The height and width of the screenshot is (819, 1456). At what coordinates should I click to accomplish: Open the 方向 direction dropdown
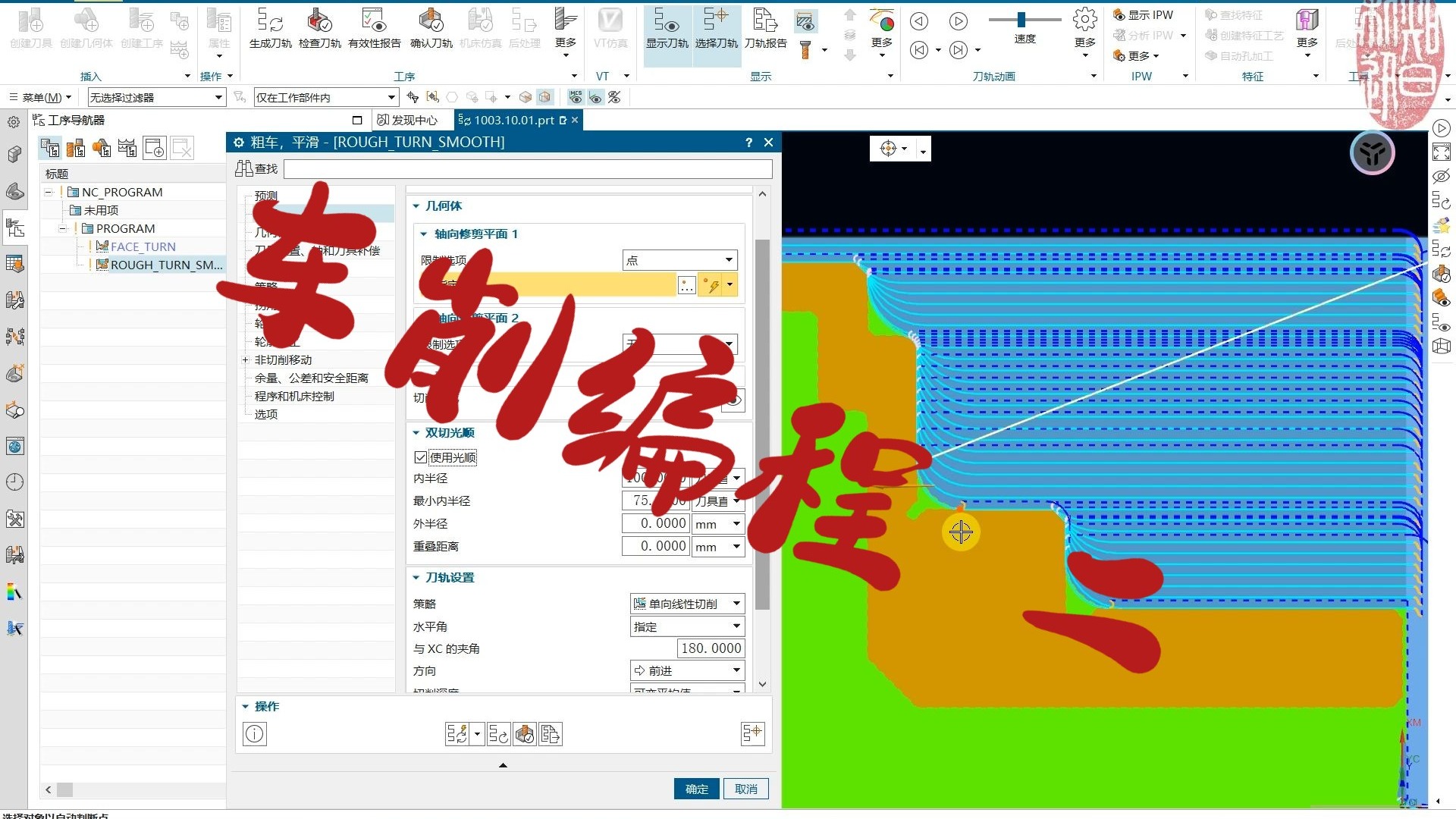click(687, 670)
